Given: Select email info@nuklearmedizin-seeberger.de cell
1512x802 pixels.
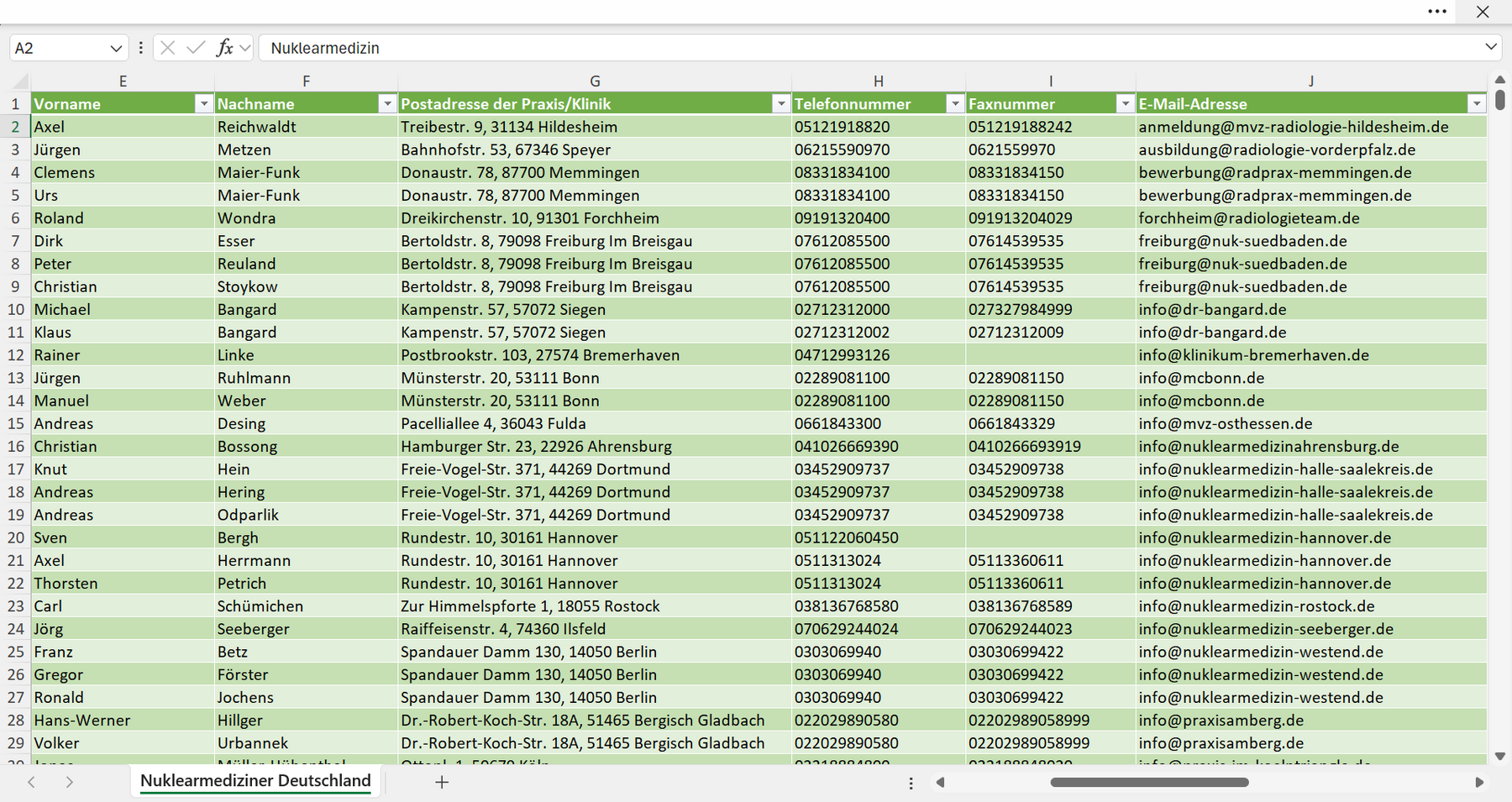Looking at the screenshot, I should tap(1311, 628).
